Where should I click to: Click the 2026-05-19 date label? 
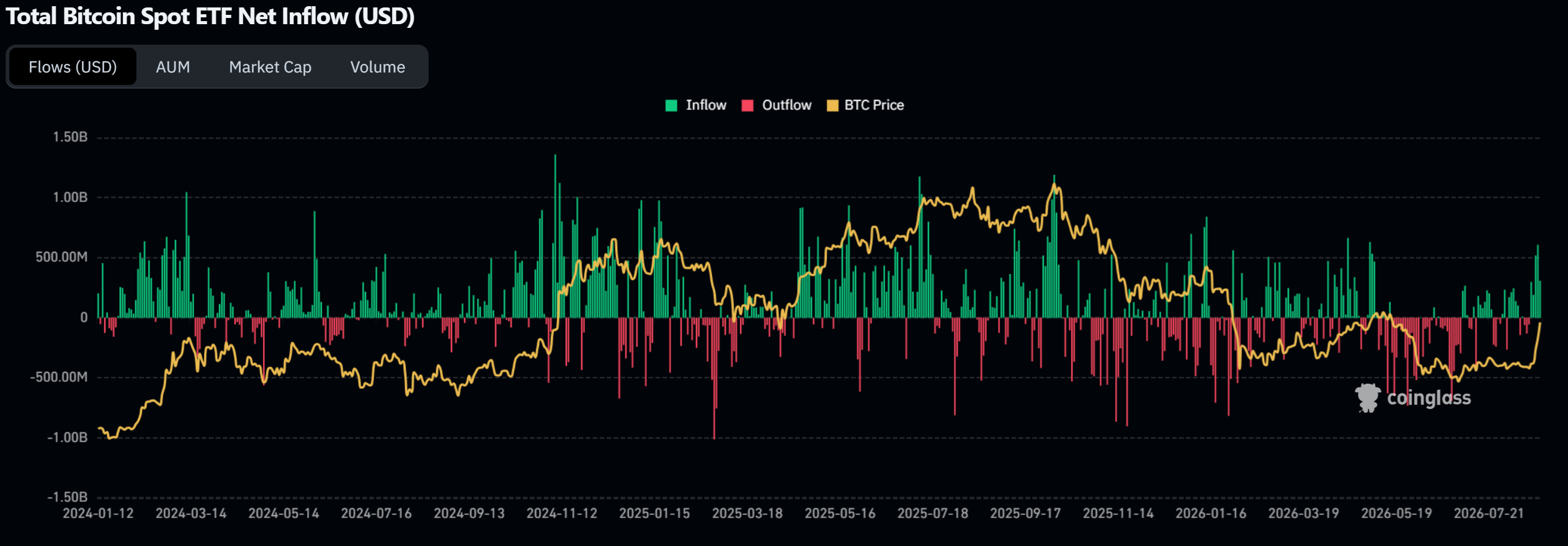tap(1396, 514)
